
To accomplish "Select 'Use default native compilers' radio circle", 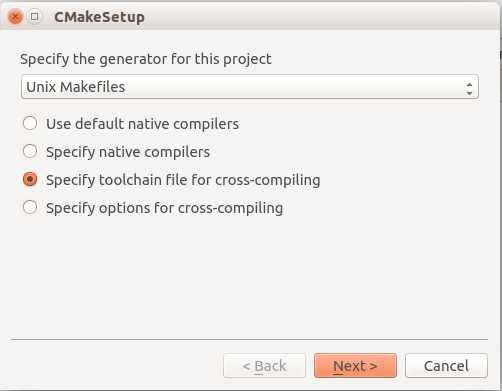I will tap(30, 123).
